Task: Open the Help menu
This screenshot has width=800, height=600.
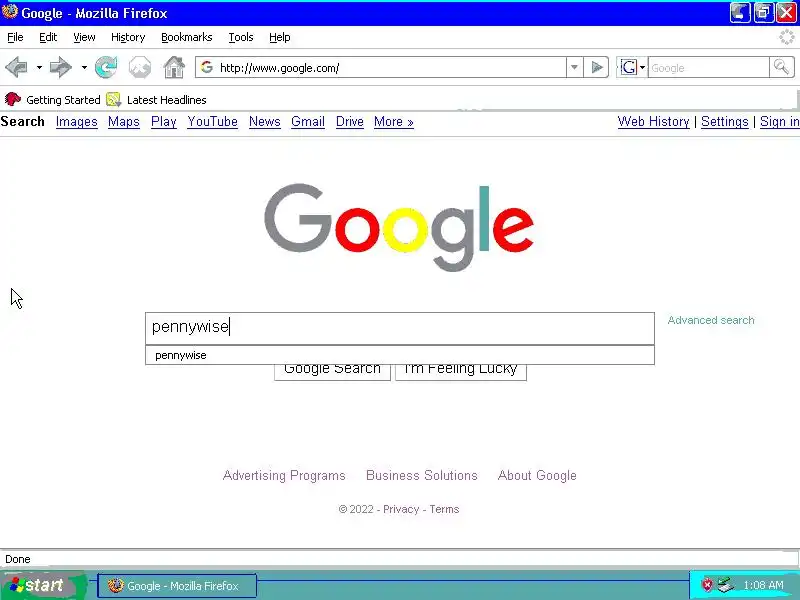Action: [280, 37]
